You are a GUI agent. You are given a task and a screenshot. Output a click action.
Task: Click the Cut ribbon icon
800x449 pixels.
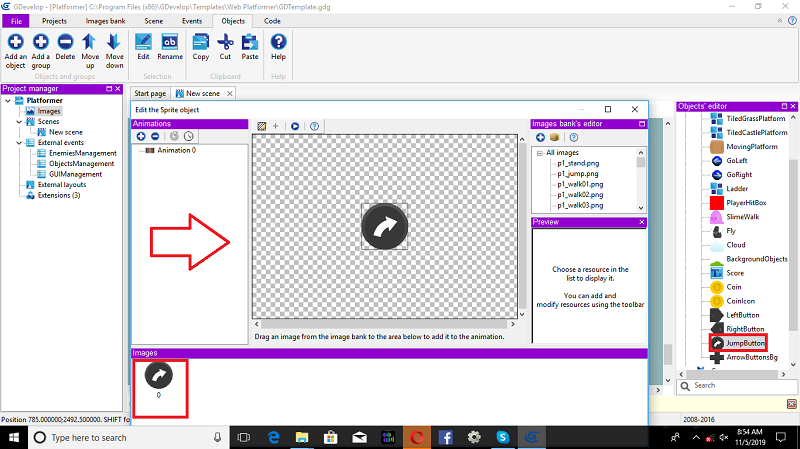[x=225, y=42]
